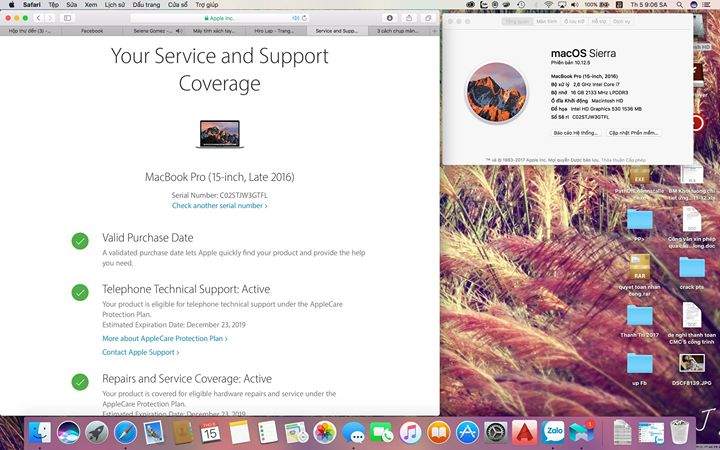The image size is (720, 450).
Task: Open the Lịch sử menu
Action: 114,5
